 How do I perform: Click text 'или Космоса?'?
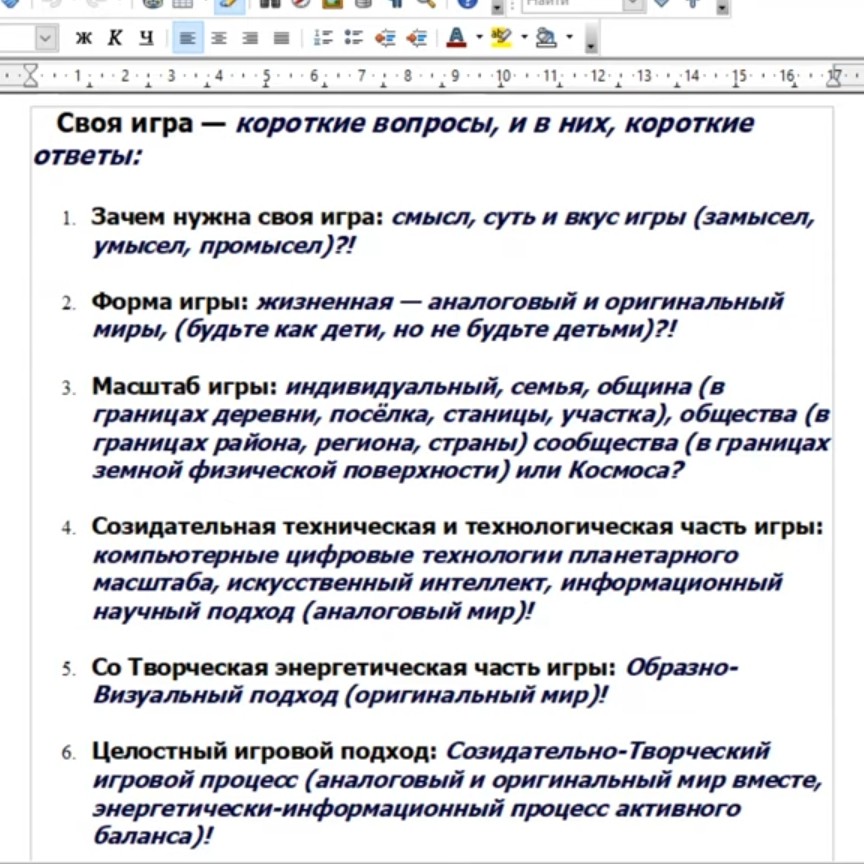(x=599, y=470)
